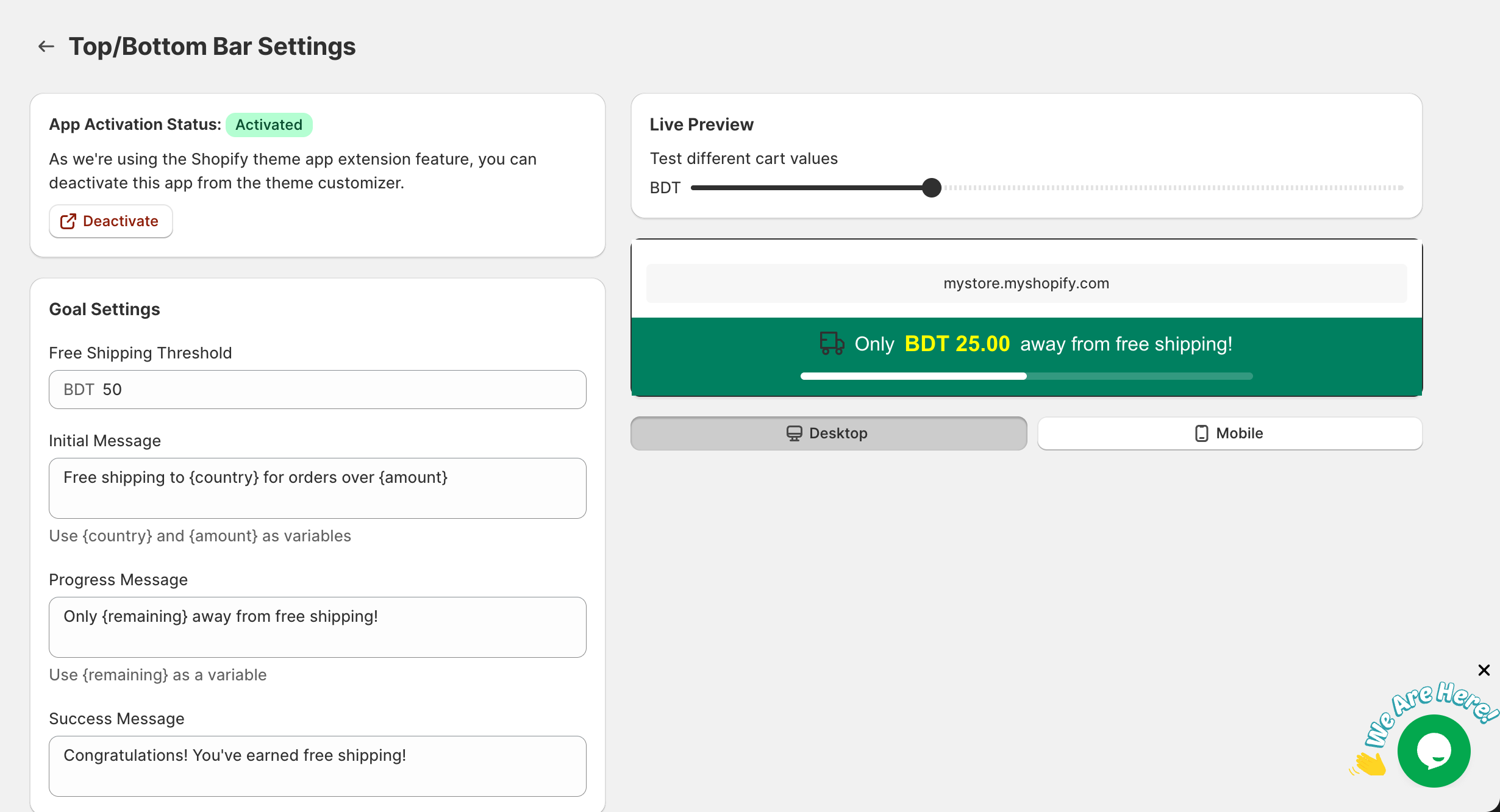1500x812 pixels.
Task: Click the mystore.myshopify.com address bar
Action: 1026,283
